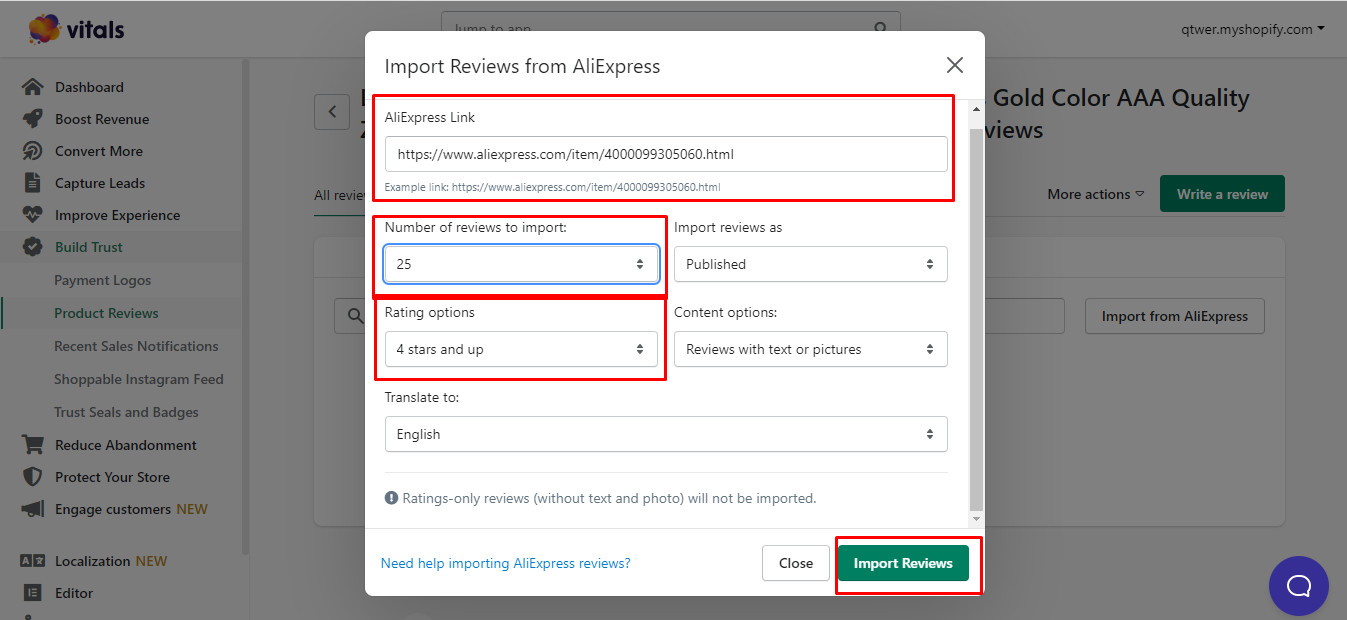Click the Reduce Abandonment cart icon
The height and width of the screenshot is (620, 1347).
pos(33,445)
